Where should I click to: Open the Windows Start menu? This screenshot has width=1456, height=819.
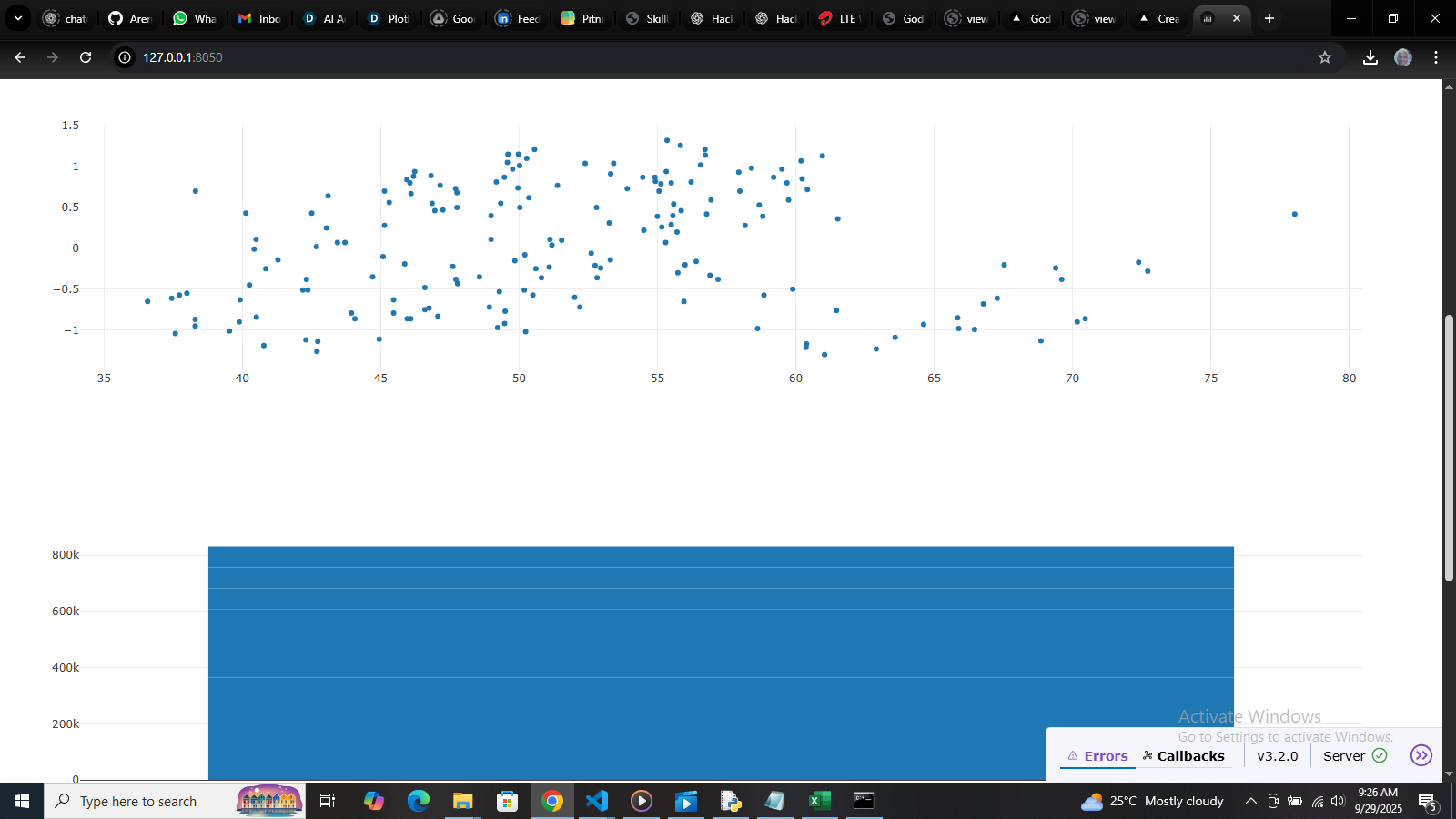(22, 801)
